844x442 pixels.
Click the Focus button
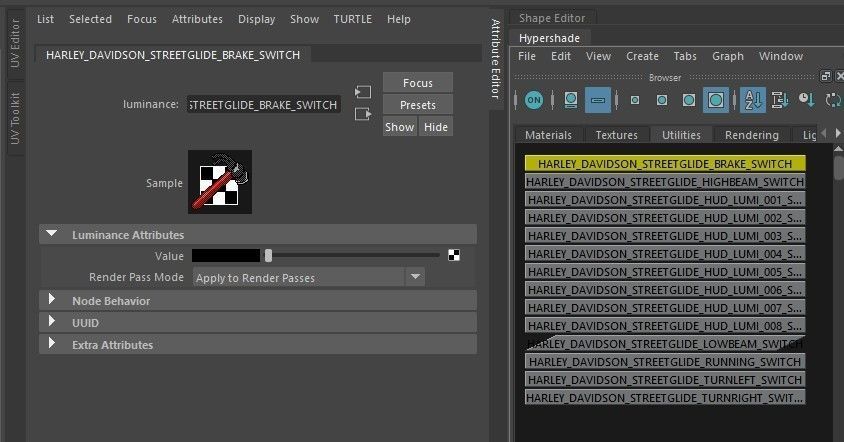pos(418,83)
